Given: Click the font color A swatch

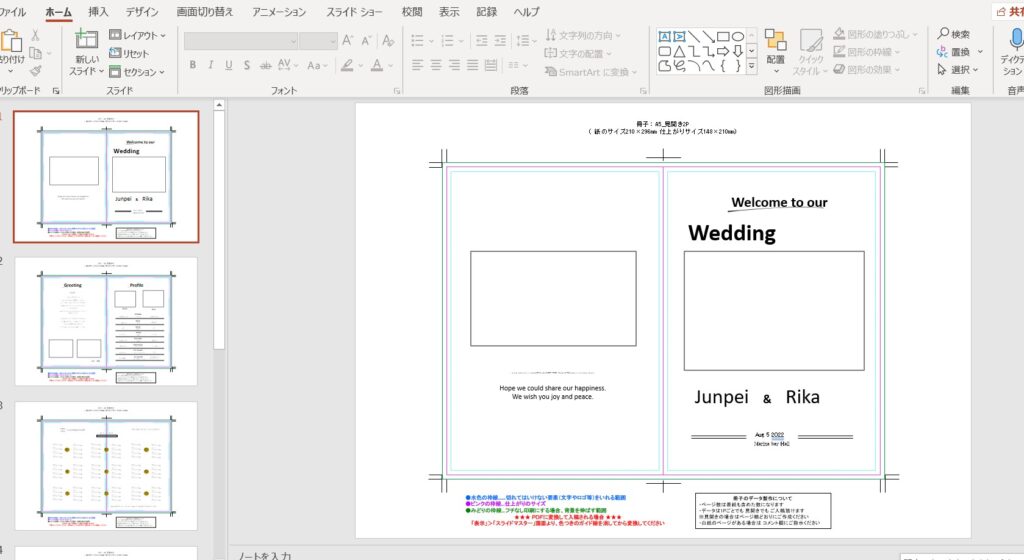Looking at the screenshot, I should click(377, 66).
